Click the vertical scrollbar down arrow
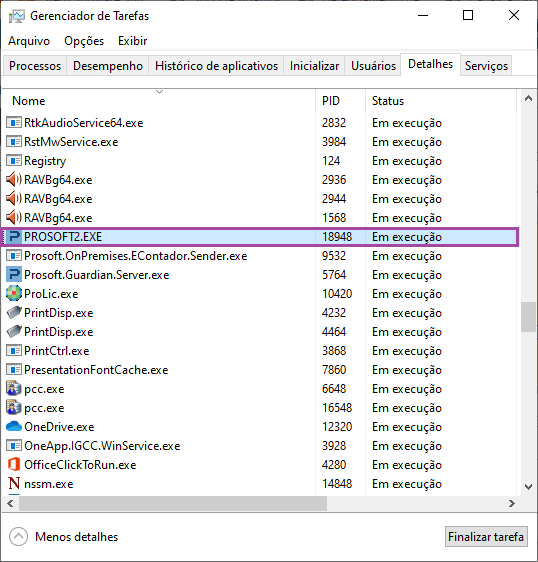The height and width of the screenshot is (562, 538). 528,487
